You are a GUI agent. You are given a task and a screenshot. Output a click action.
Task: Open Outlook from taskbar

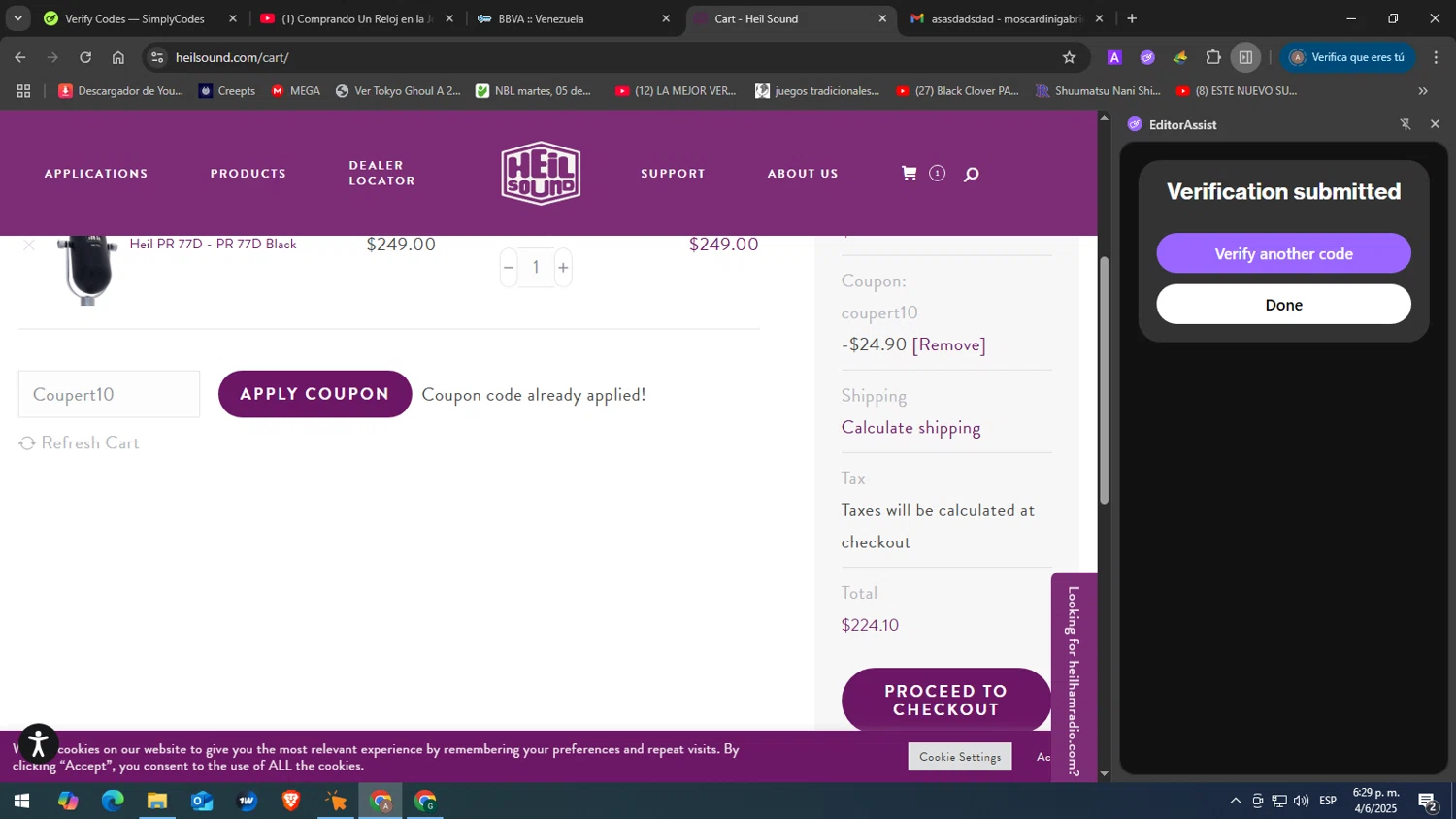click(x=202, y=802)
